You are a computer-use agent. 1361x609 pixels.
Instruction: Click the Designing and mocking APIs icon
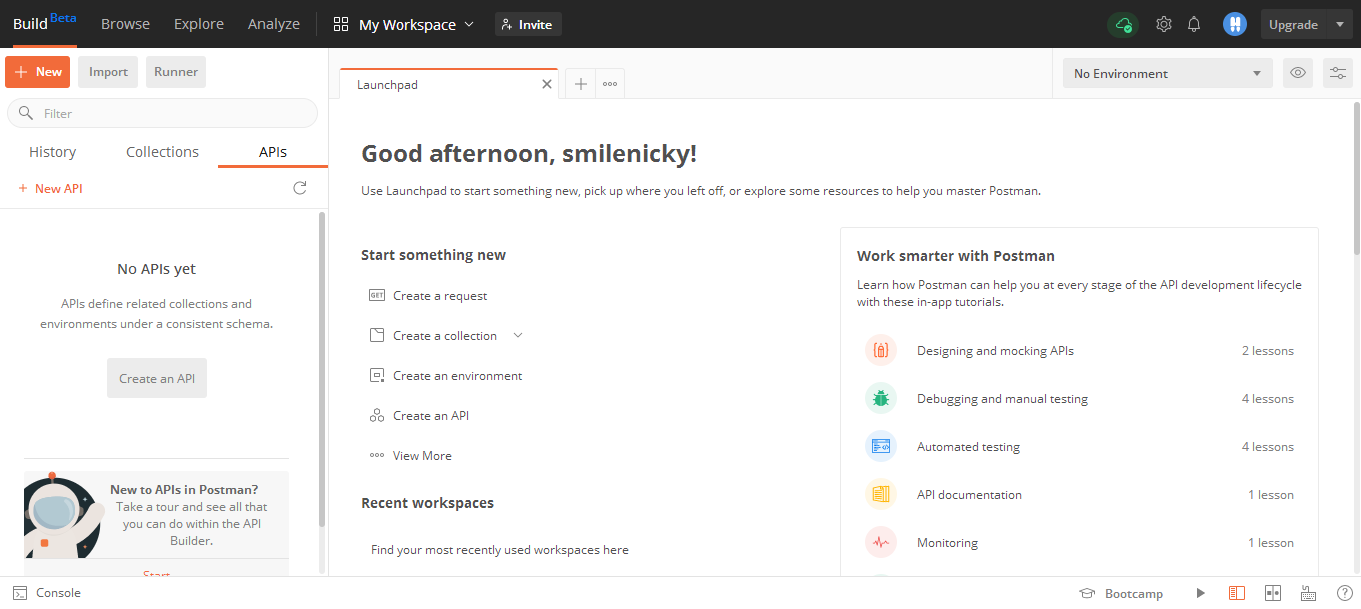coord(881,351)
